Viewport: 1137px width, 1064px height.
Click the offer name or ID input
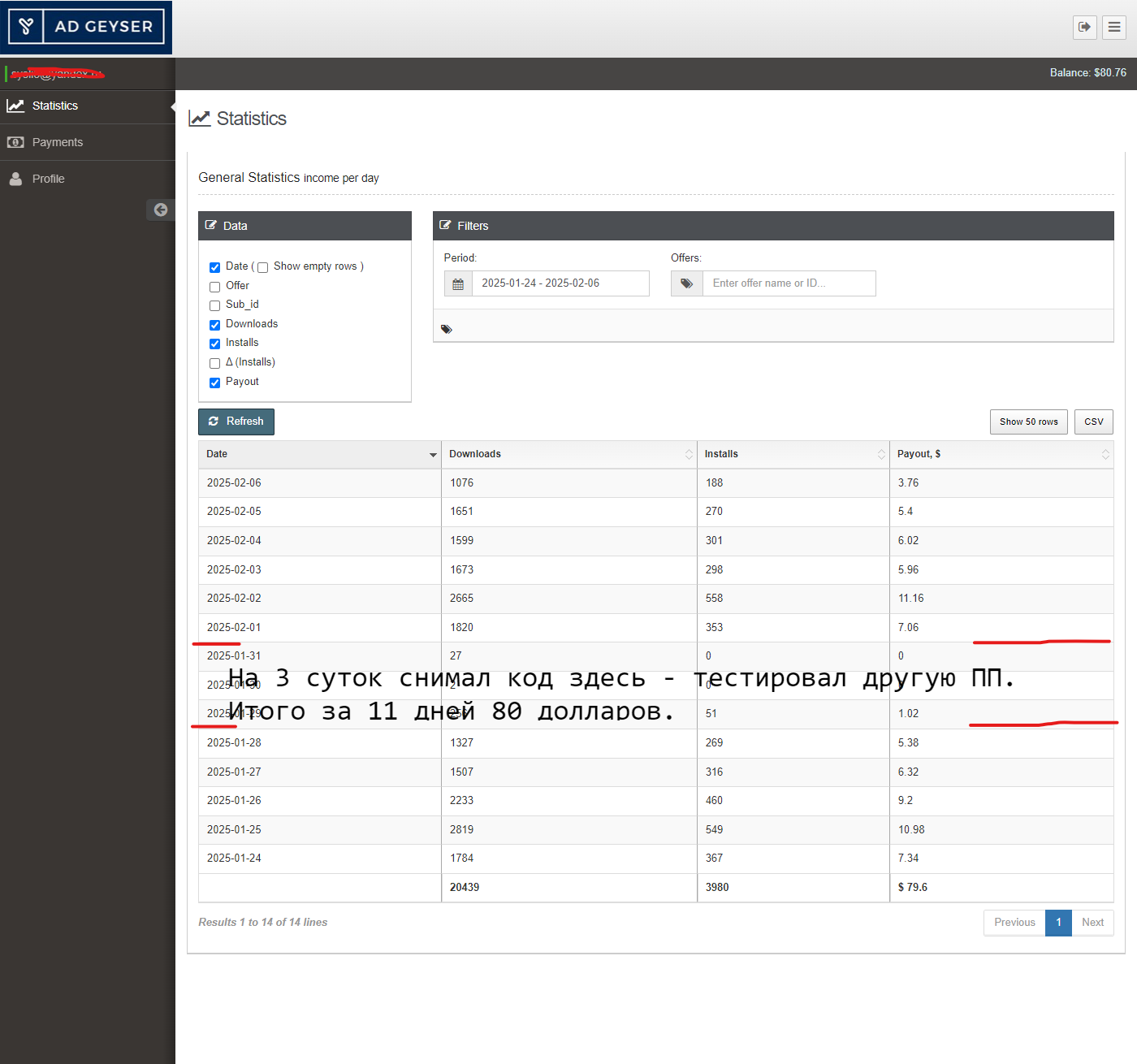click(x=789, y=283)
